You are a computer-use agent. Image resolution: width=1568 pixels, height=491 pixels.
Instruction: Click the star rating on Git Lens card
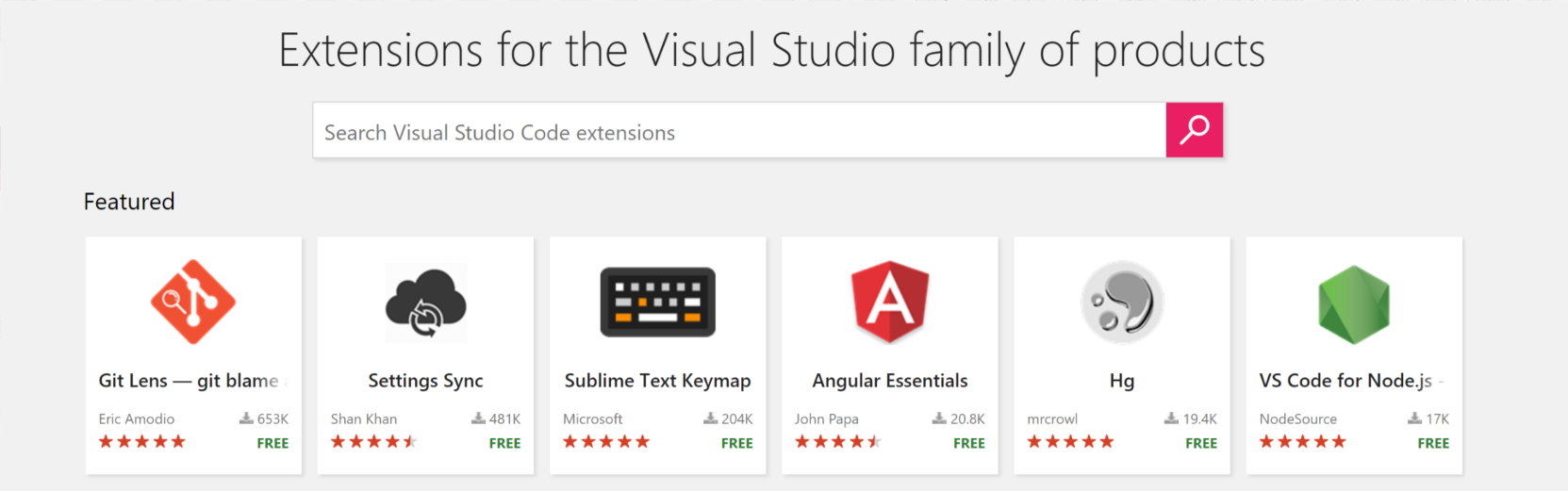pyautogui.click(x=141, y=441)
